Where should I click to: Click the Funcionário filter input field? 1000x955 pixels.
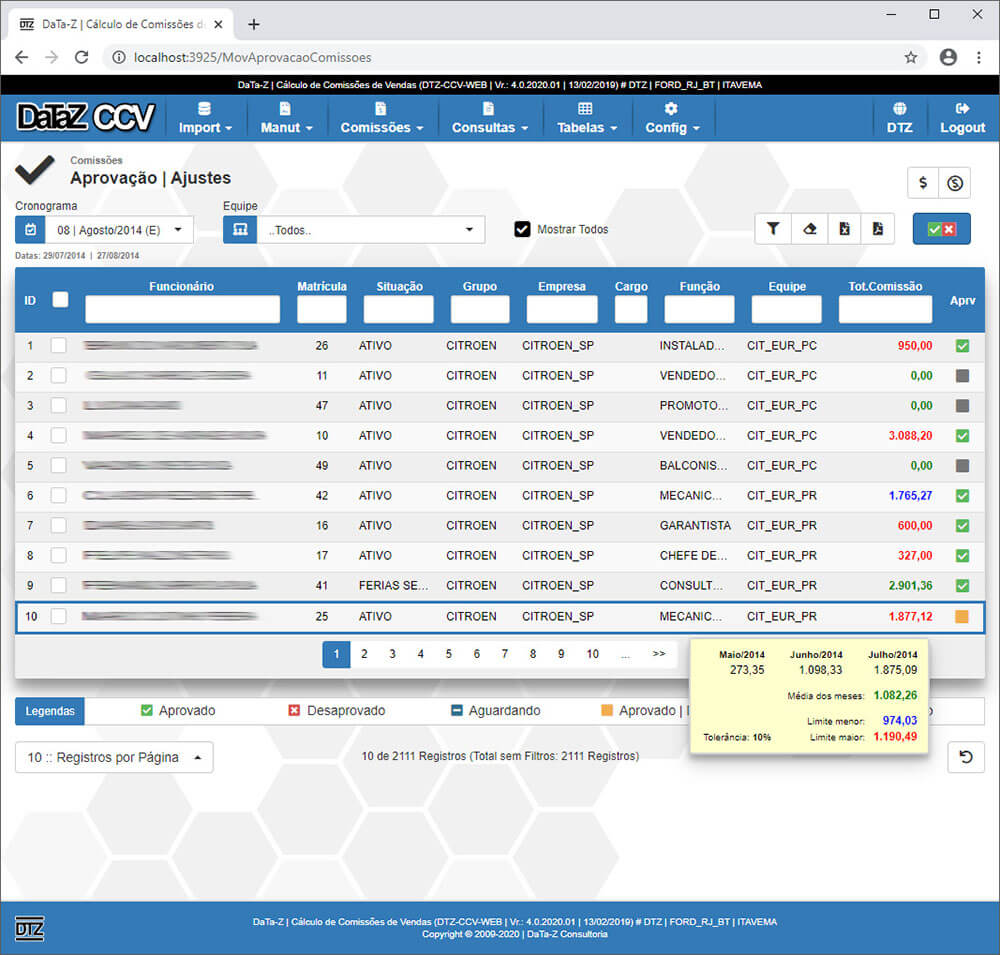click(x=182, y=310)
